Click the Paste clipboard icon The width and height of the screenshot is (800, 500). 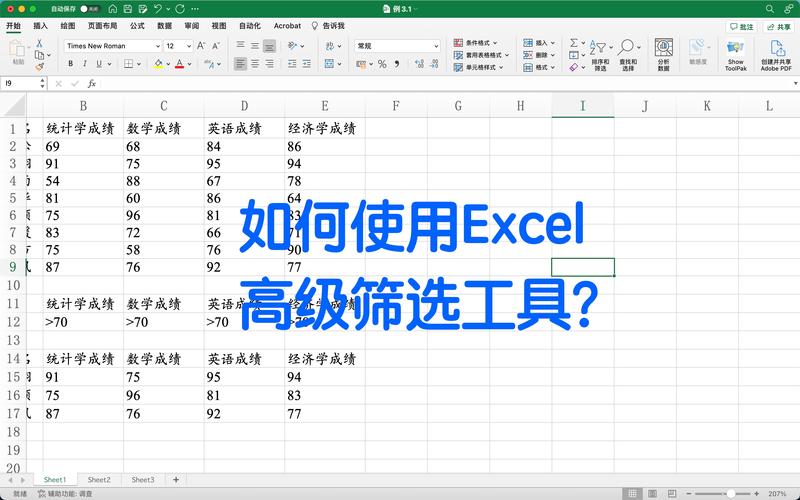(x=17, y=49)
